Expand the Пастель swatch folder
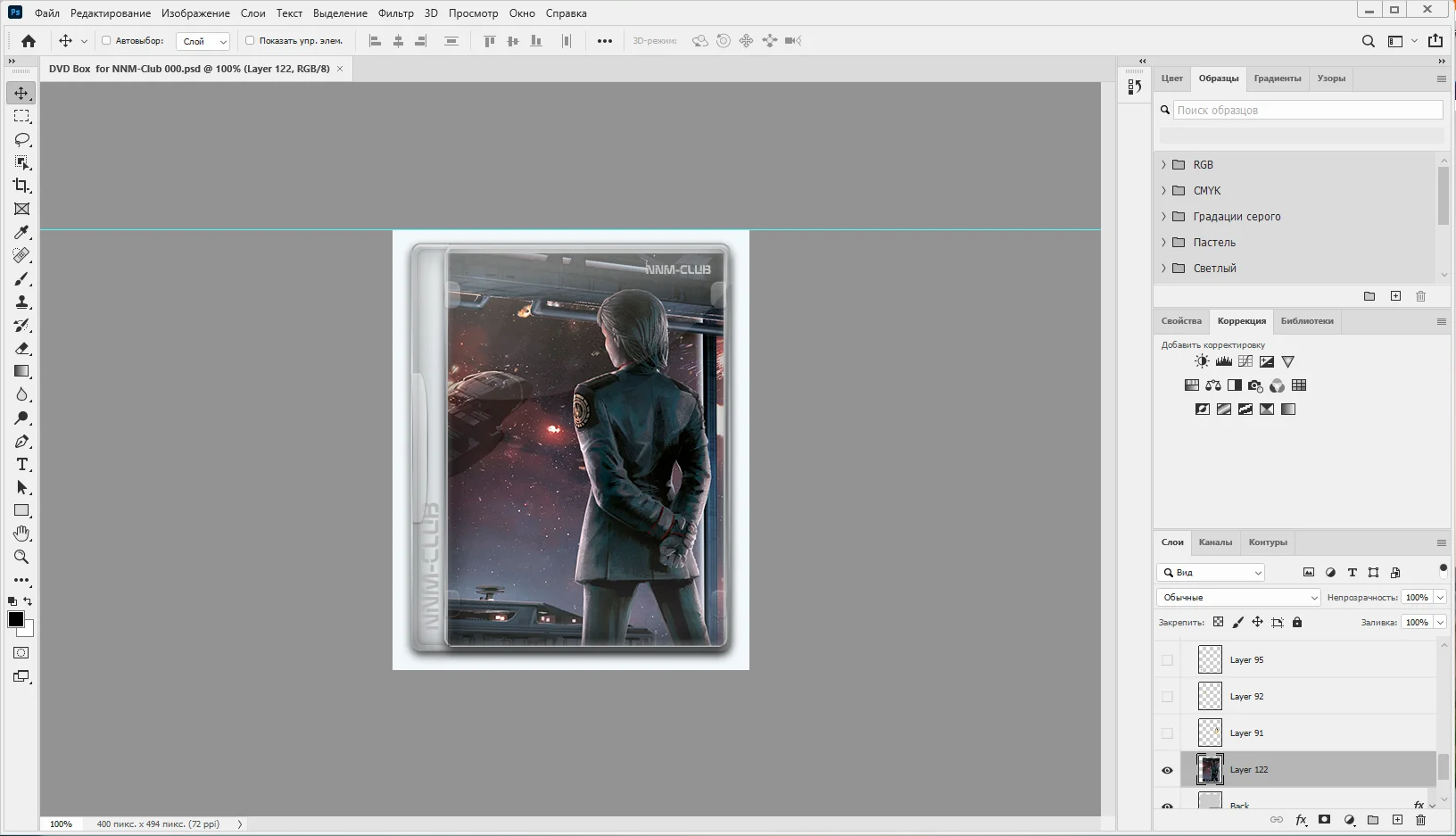The image size is (1456, 836). [x=1163, y=243]
